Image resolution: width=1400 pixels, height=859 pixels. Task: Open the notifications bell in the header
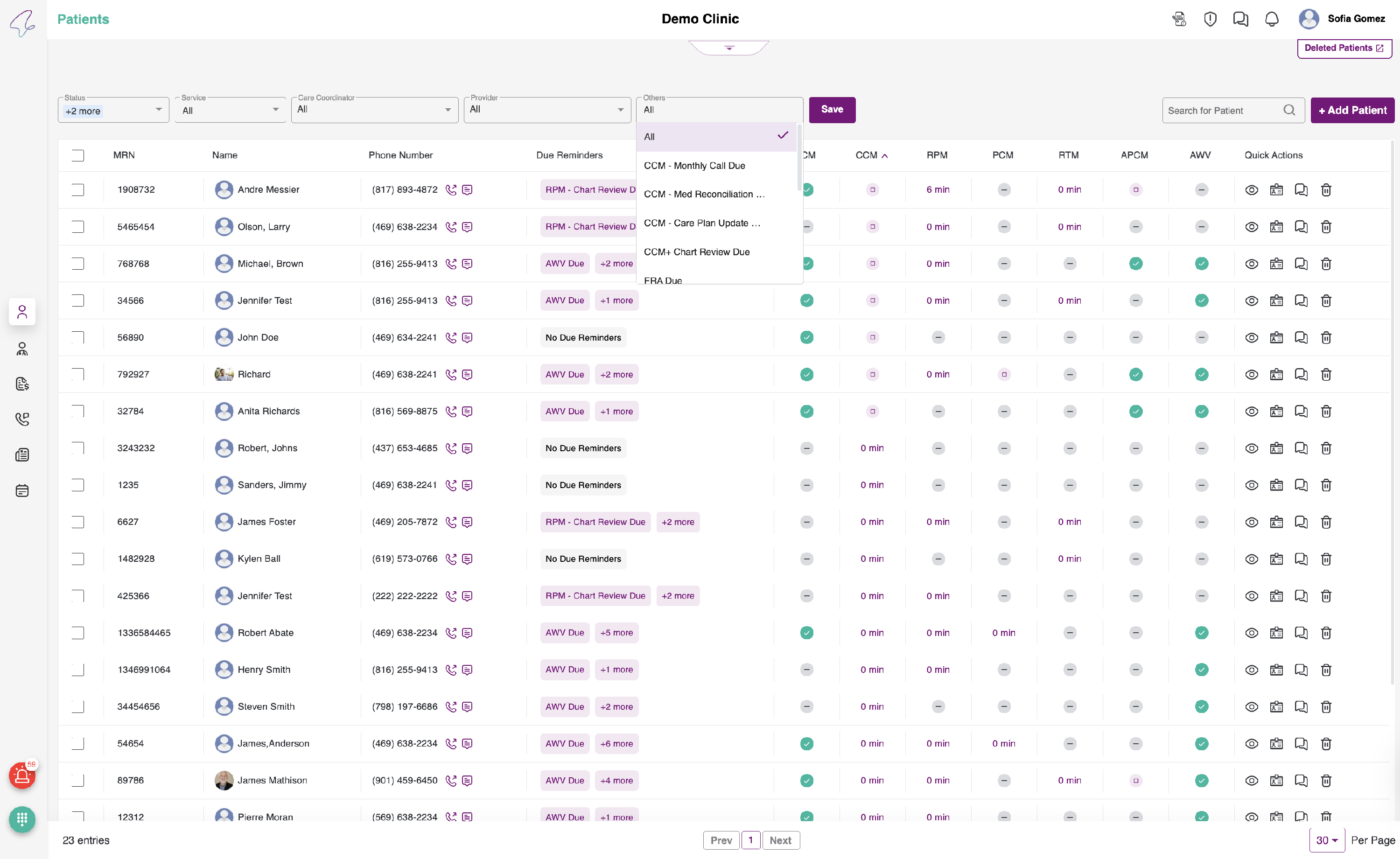[x=1271, y=19]
